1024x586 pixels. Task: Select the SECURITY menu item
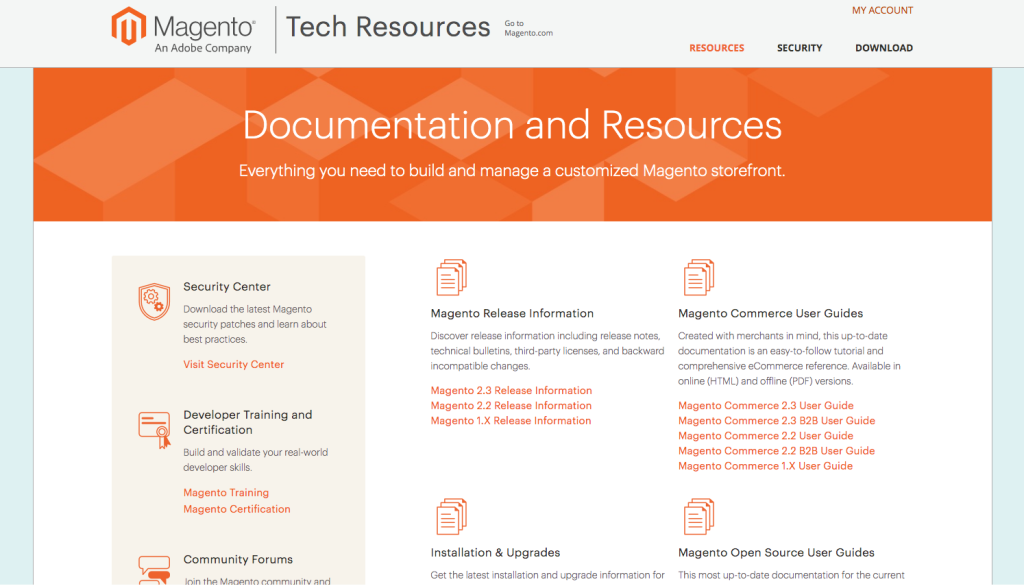click(x=799, y=48)
